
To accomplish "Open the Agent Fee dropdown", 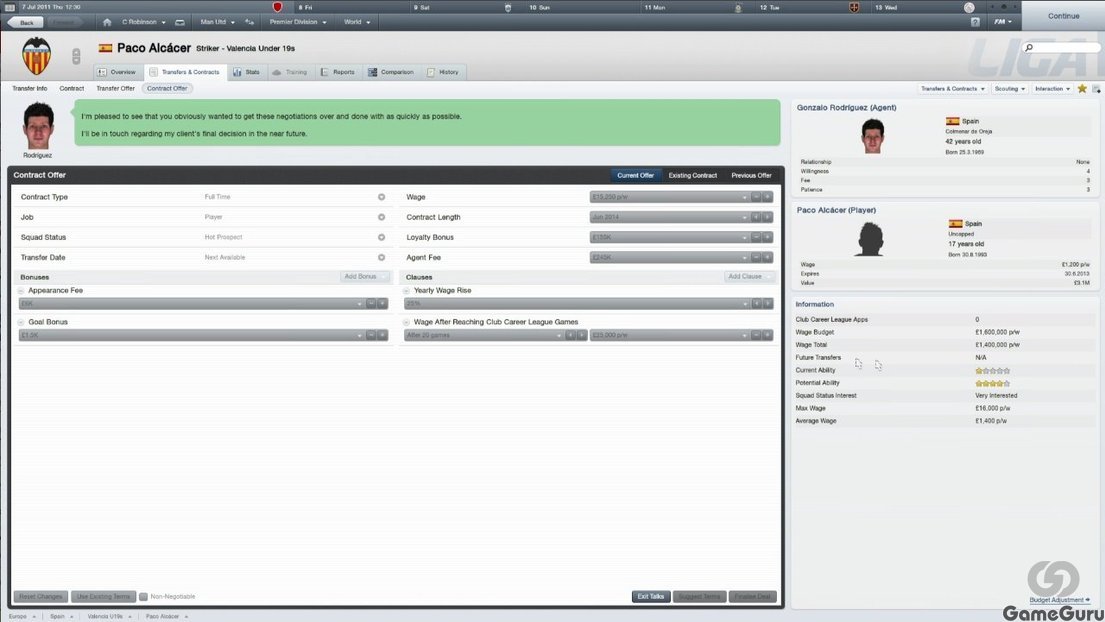I will (669, 258).
